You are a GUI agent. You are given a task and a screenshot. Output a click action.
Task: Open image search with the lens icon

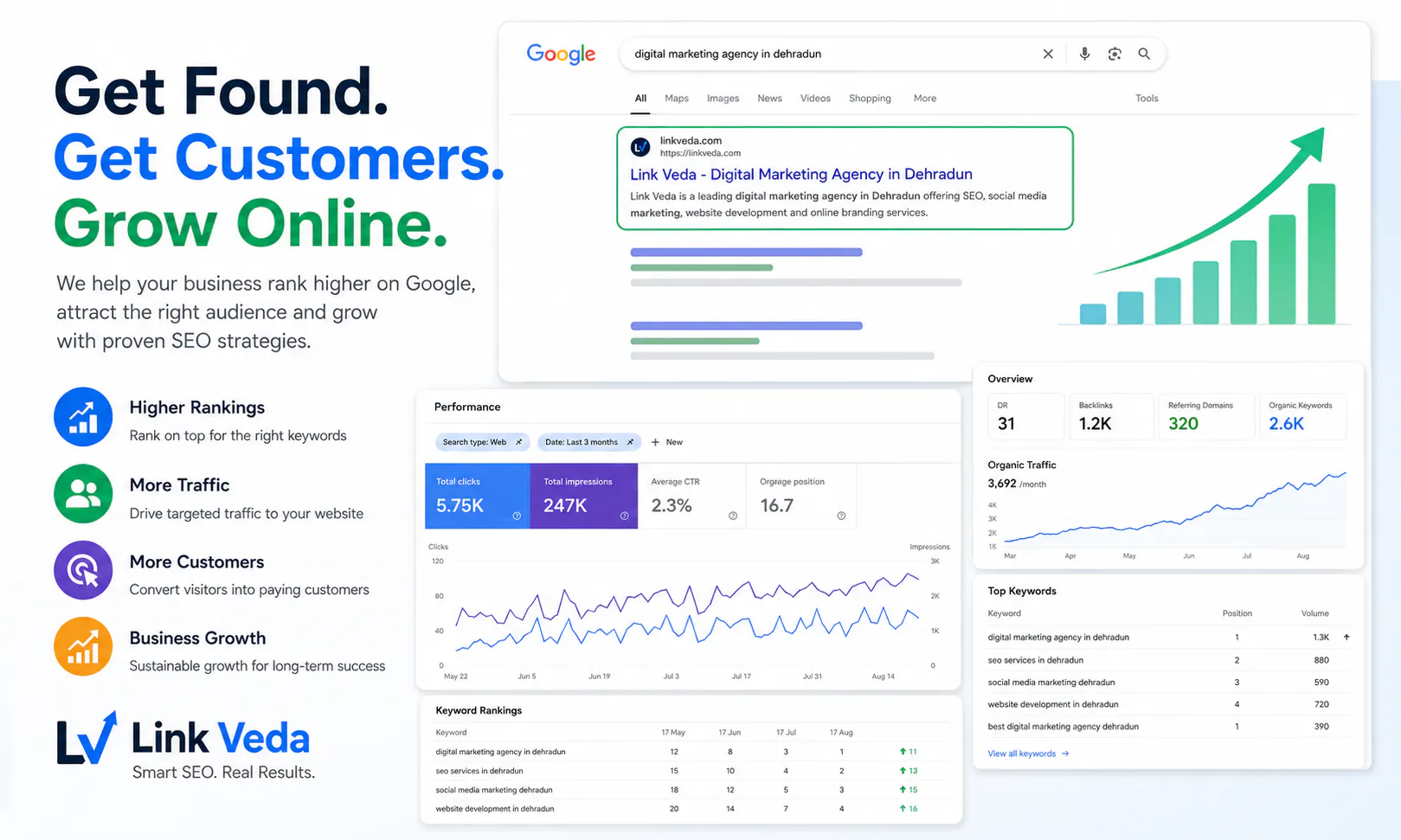pyautogui.click(x=1115, y=54)
